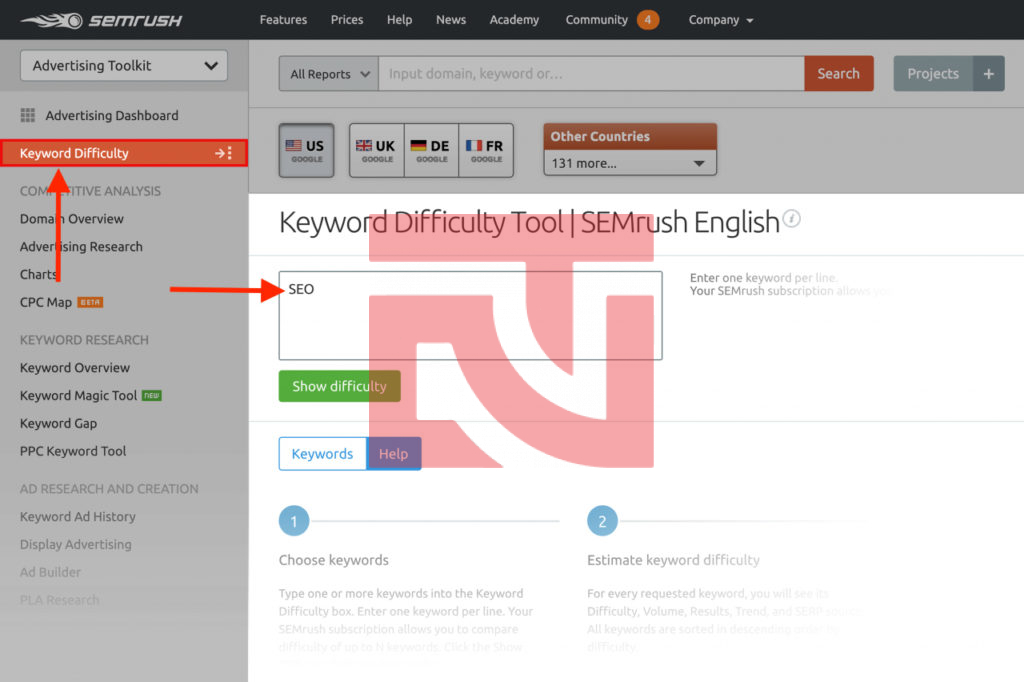Screen dimensions: 1024x682
Task: Select the US Google database
Action: click(x=306, y=150)
